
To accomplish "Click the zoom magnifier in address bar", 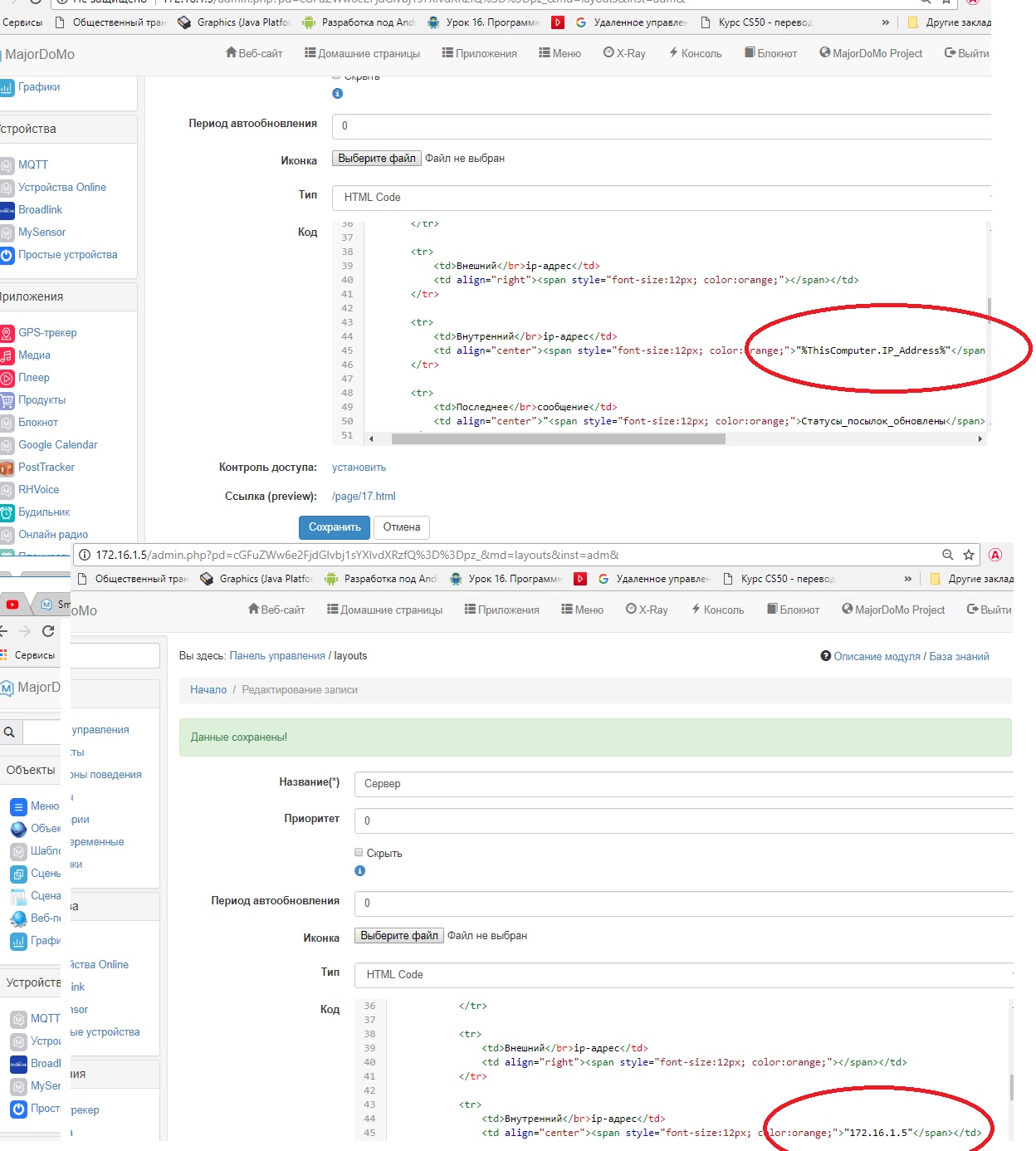I will (x=947, y=555).
